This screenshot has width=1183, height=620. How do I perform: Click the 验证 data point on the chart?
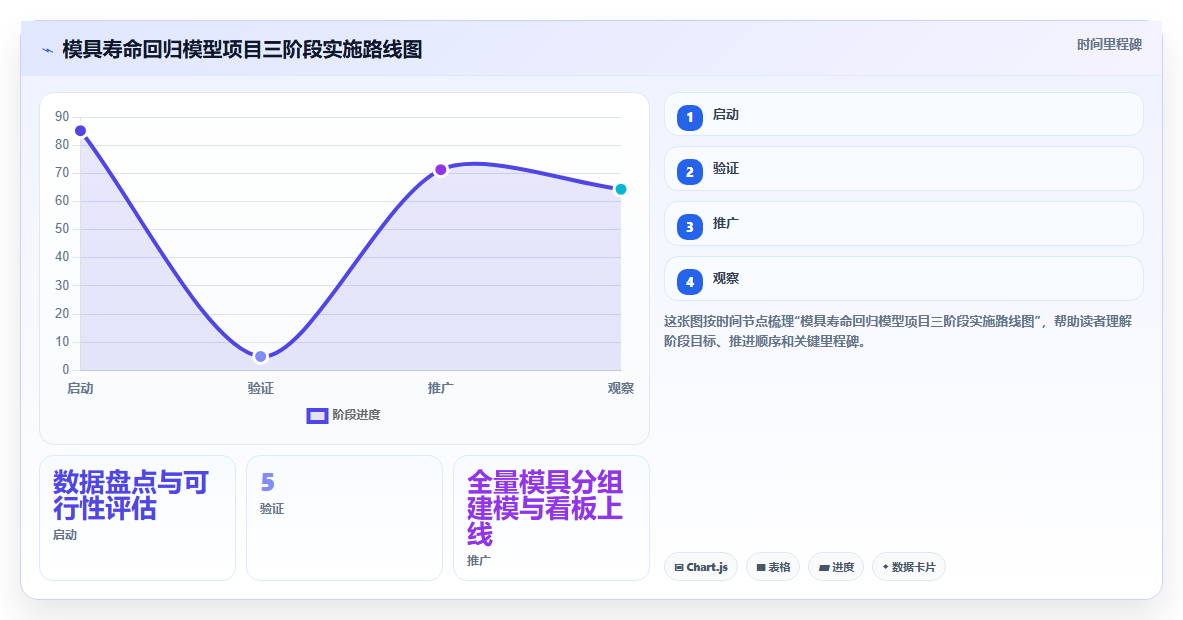[x=260, y=357]
